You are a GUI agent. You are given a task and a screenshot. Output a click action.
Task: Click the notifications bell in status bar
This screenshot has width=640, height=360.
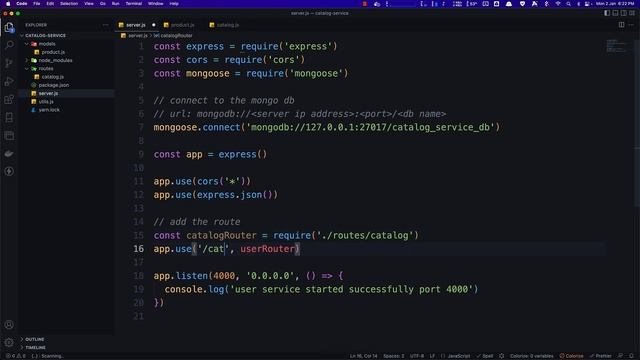point(631,356)
